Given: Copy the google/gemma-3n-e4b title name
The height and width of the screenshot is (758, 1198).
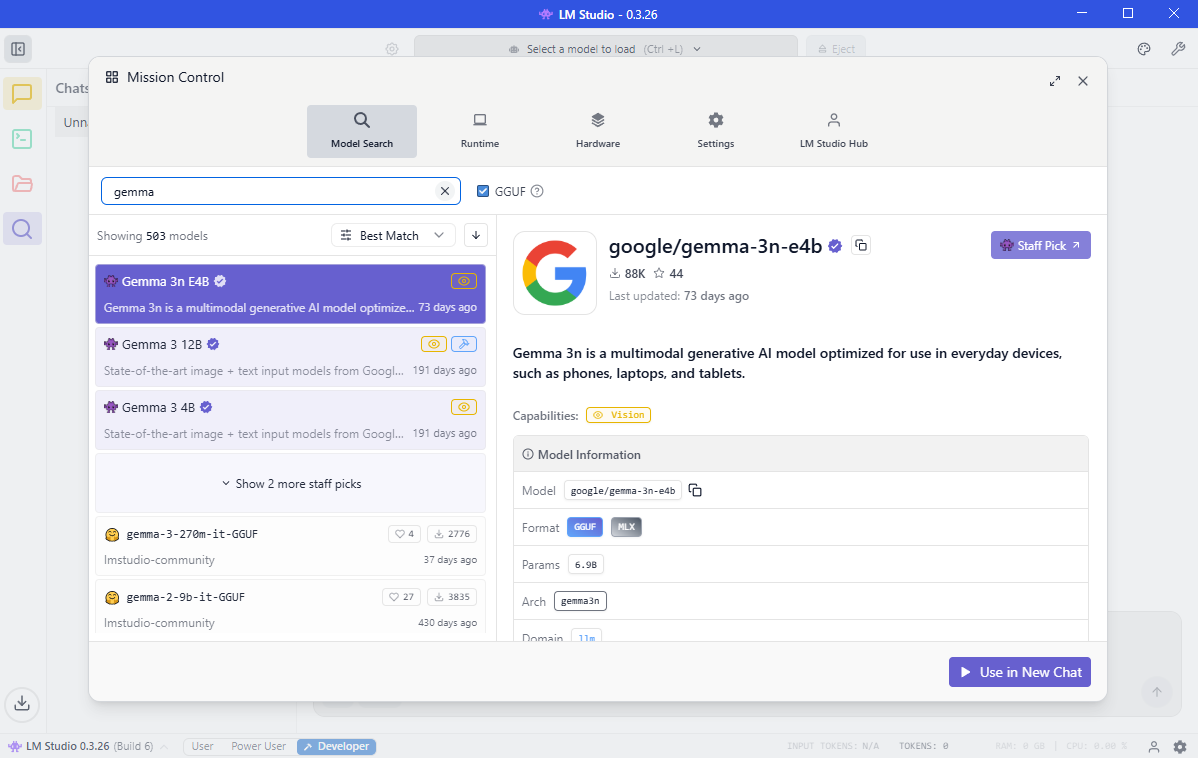Looking at the screenshot, I should pos(861,246).
